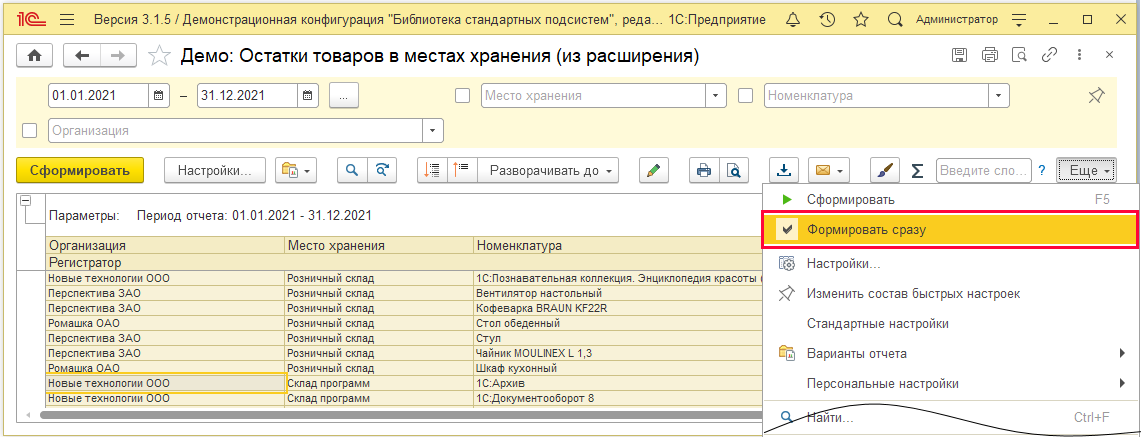Click the Find magnifier toolbar button
The height and width of the screenshot is (437, 1141).
352,170
